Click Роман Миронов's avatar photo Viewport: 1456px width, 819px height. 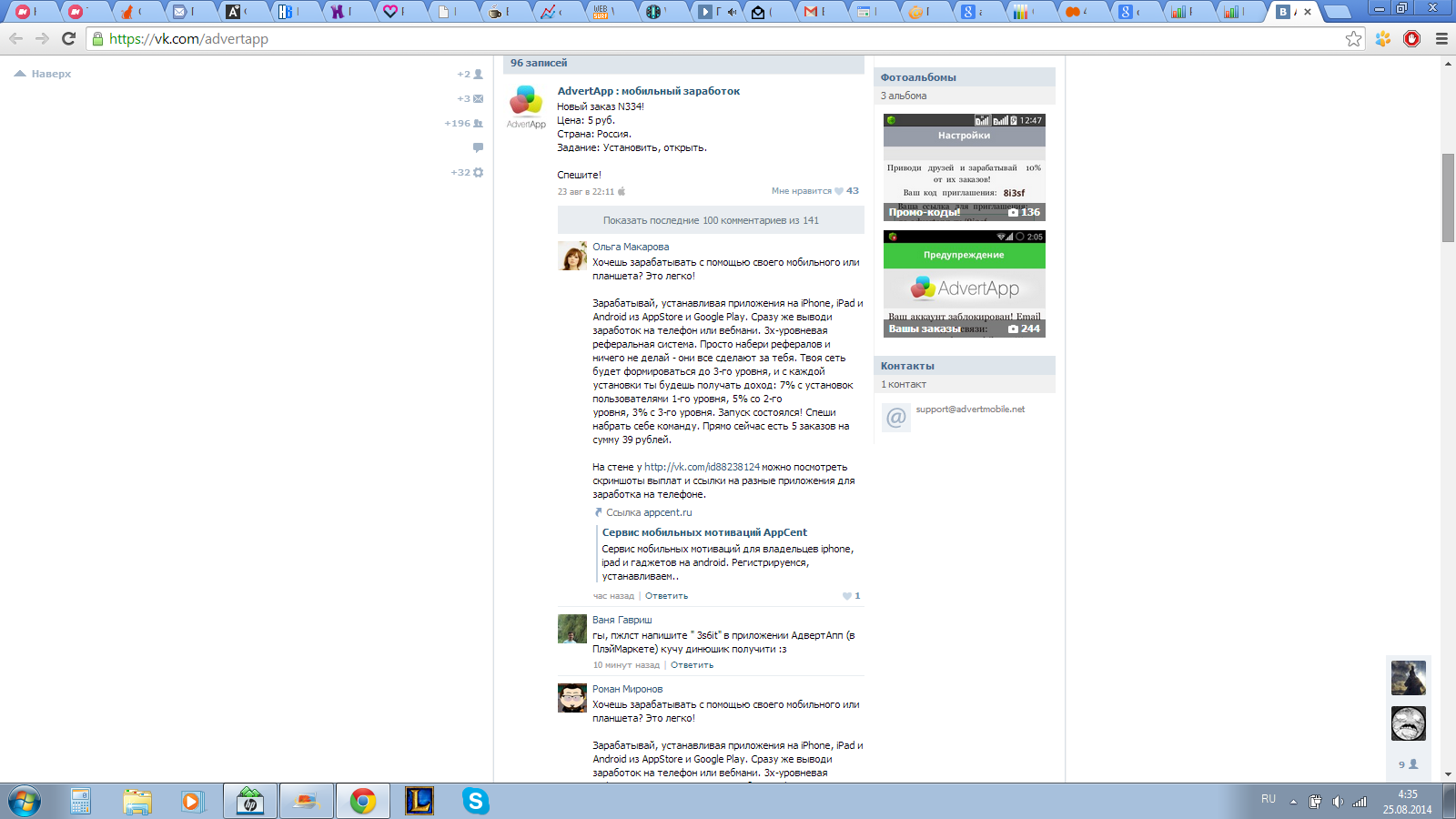coord(572,698)
